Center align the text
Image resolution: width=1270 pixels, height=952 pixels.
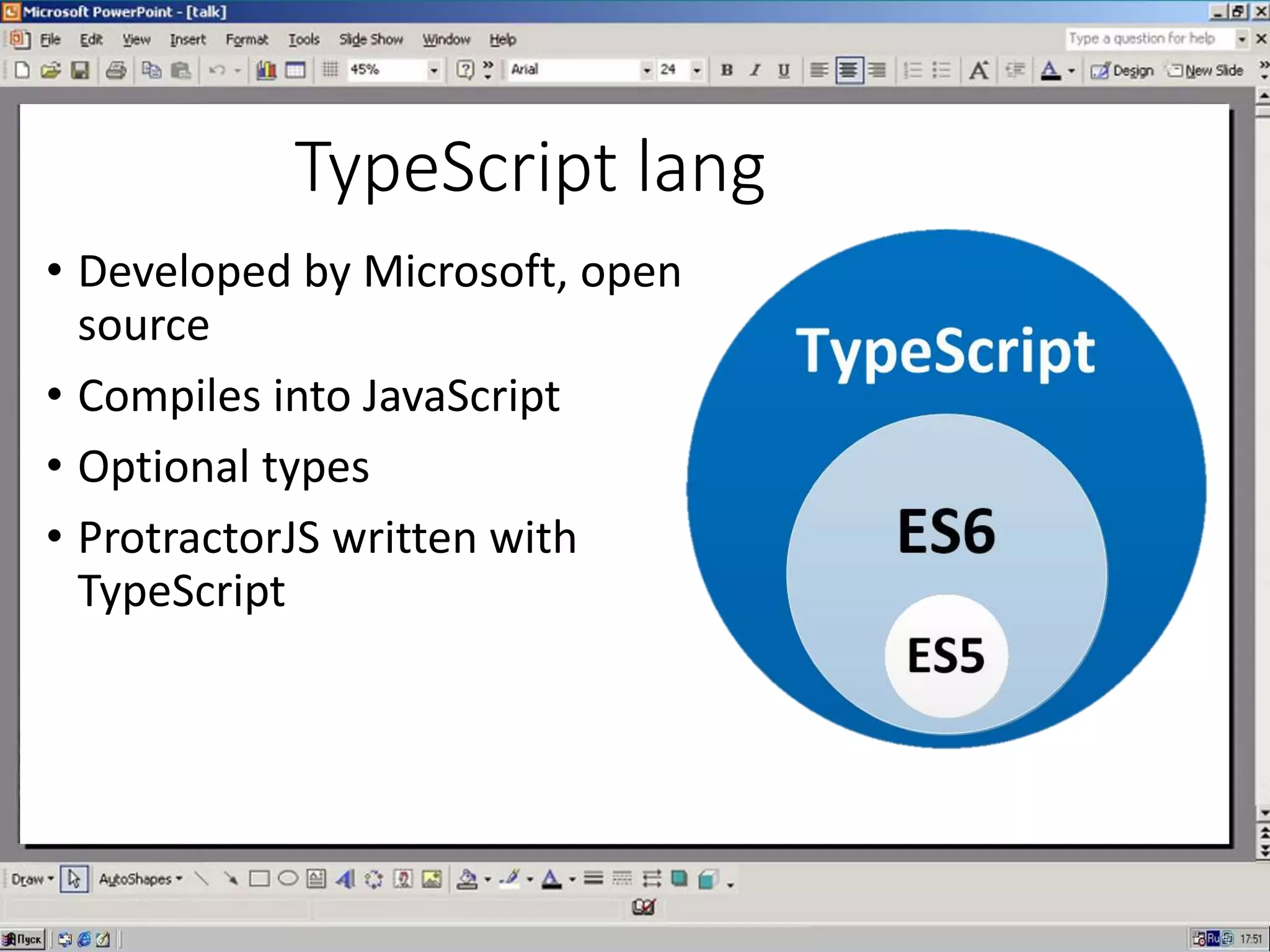click(848, 70)
